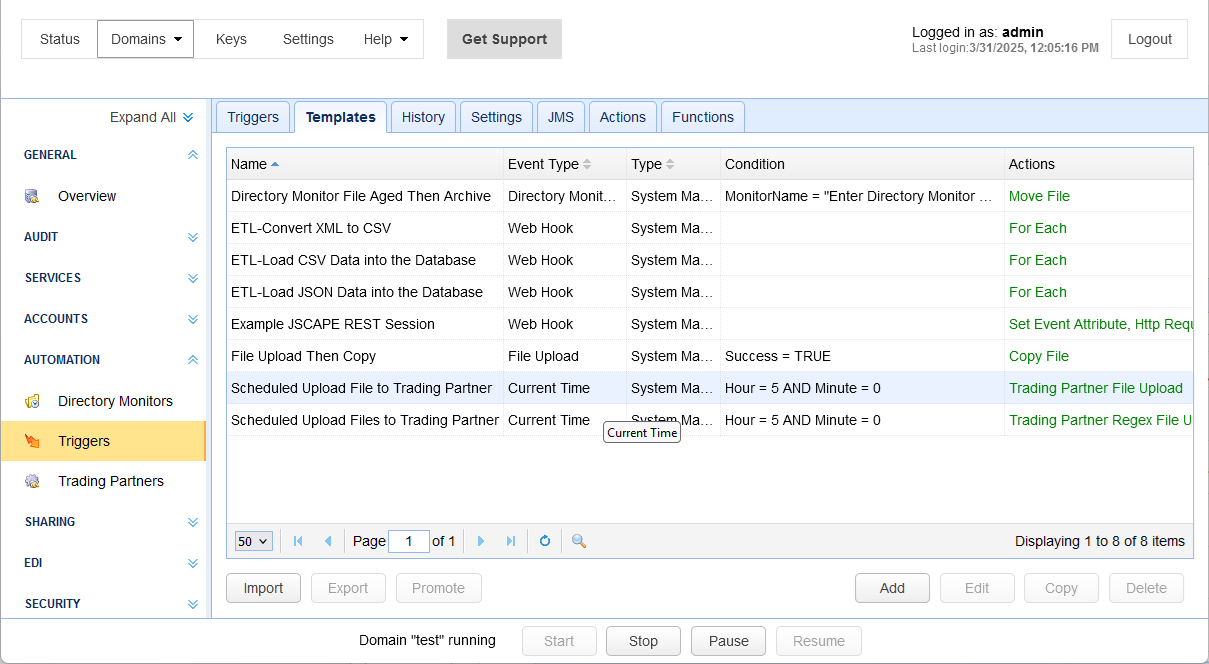
Task: Expand the SECURITY section
Action: coord(193,604)
